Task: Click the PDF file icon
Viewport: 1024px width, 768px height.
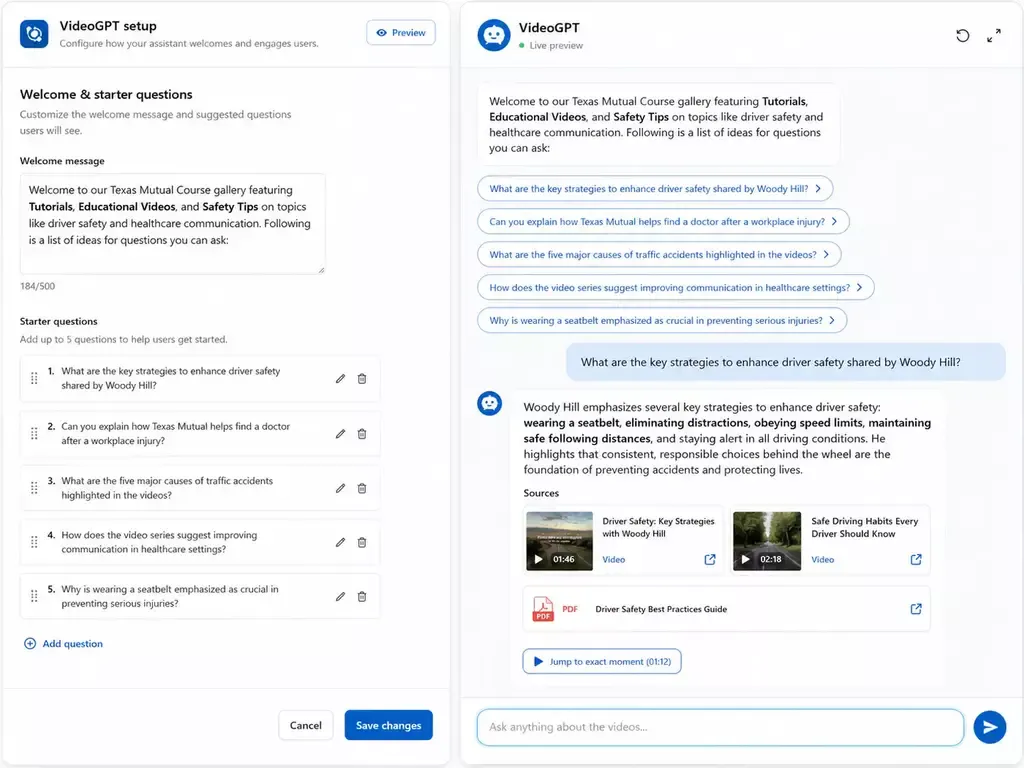Action: pyautogui.click(x=543, y=609)
